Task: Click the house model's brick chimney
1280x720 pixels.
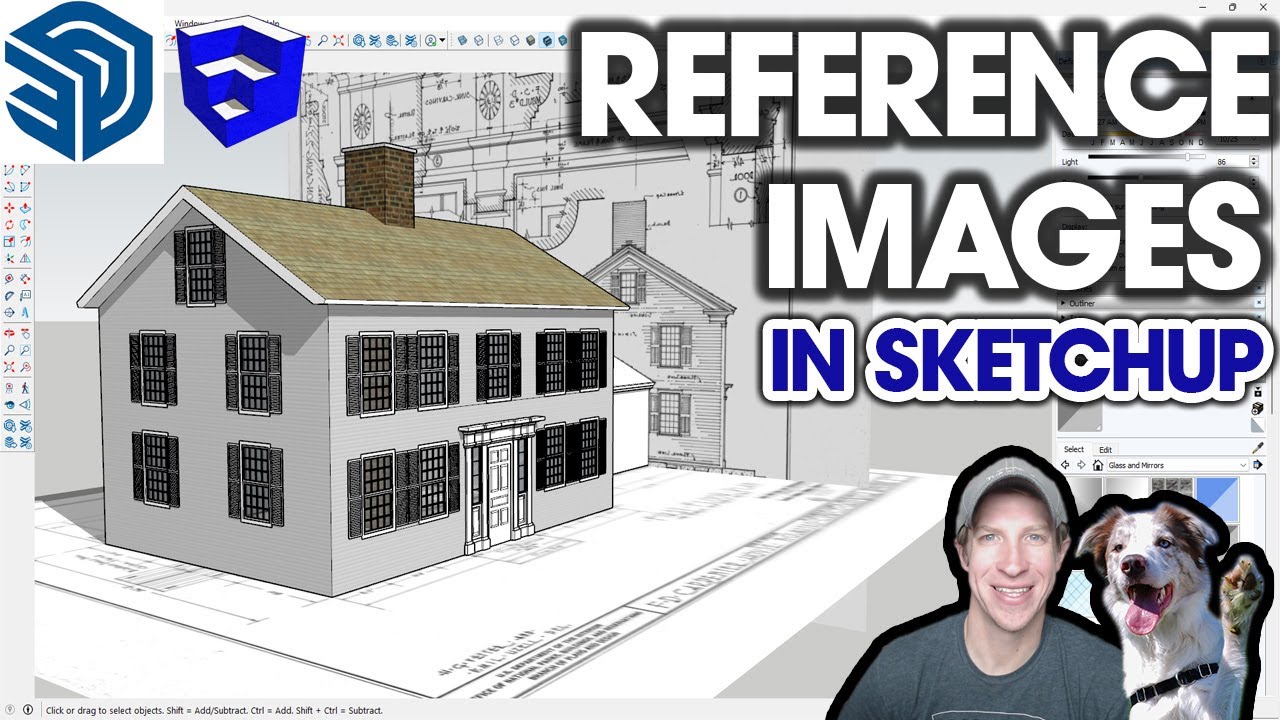Action: (379, 186)
